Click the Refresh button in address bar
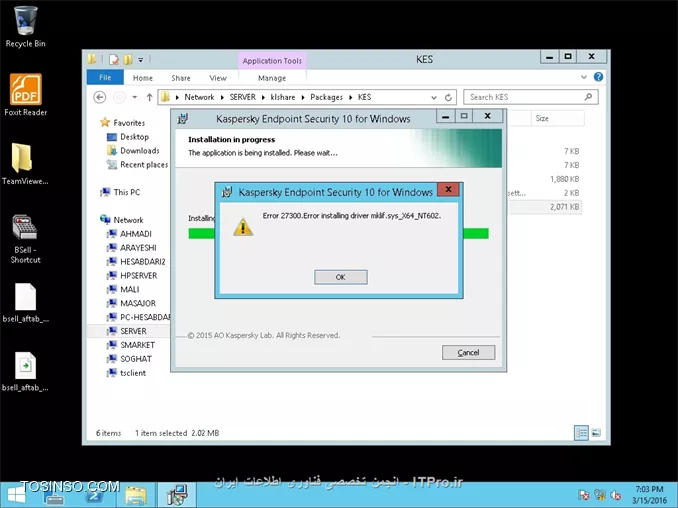The image size is (678, 508). tap(448, 98)
